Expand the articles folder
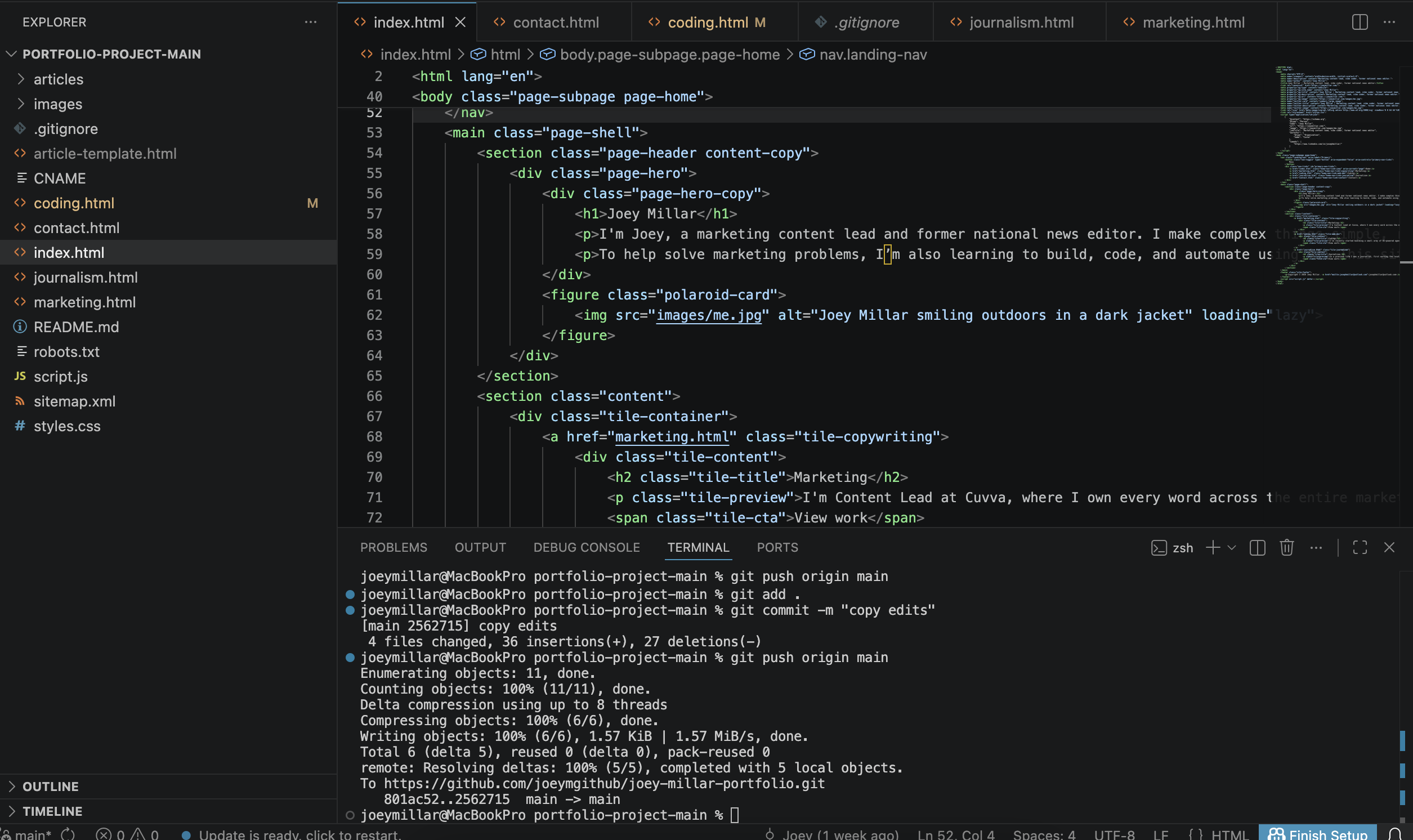 (x=169, y=79)
